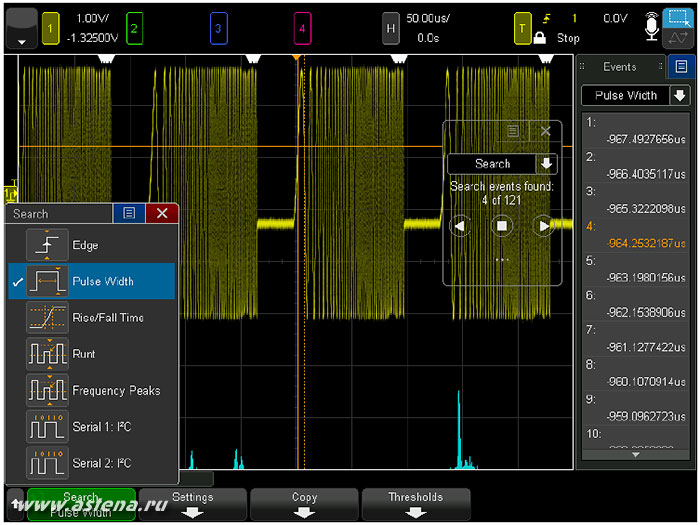Open the Pulse Width events selector
The width and height of the screenshot is (700, 525).
tap(625, 96)
